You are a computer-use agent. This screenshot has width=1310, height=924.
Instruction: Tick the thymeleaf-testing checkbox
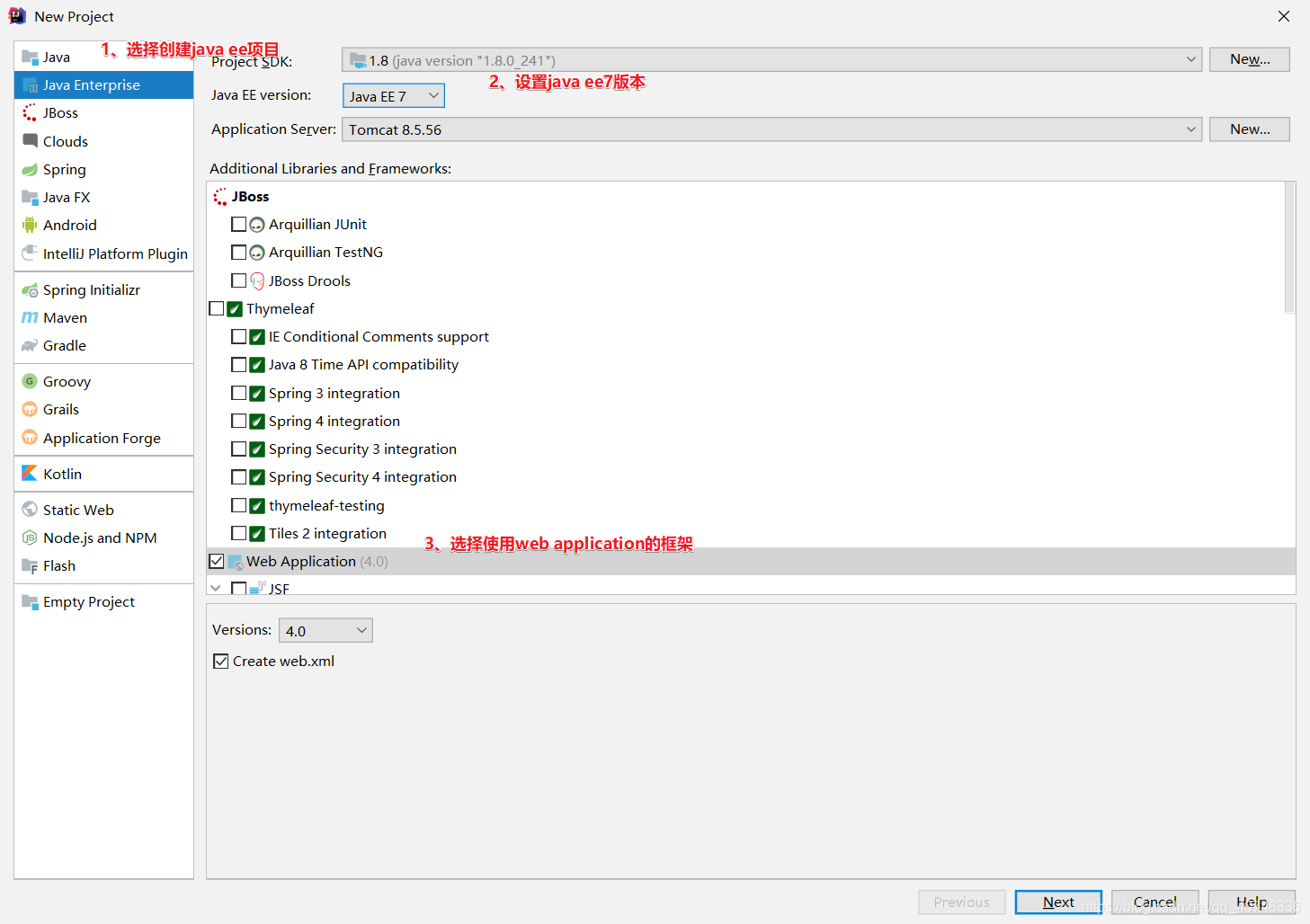point(238,505)
